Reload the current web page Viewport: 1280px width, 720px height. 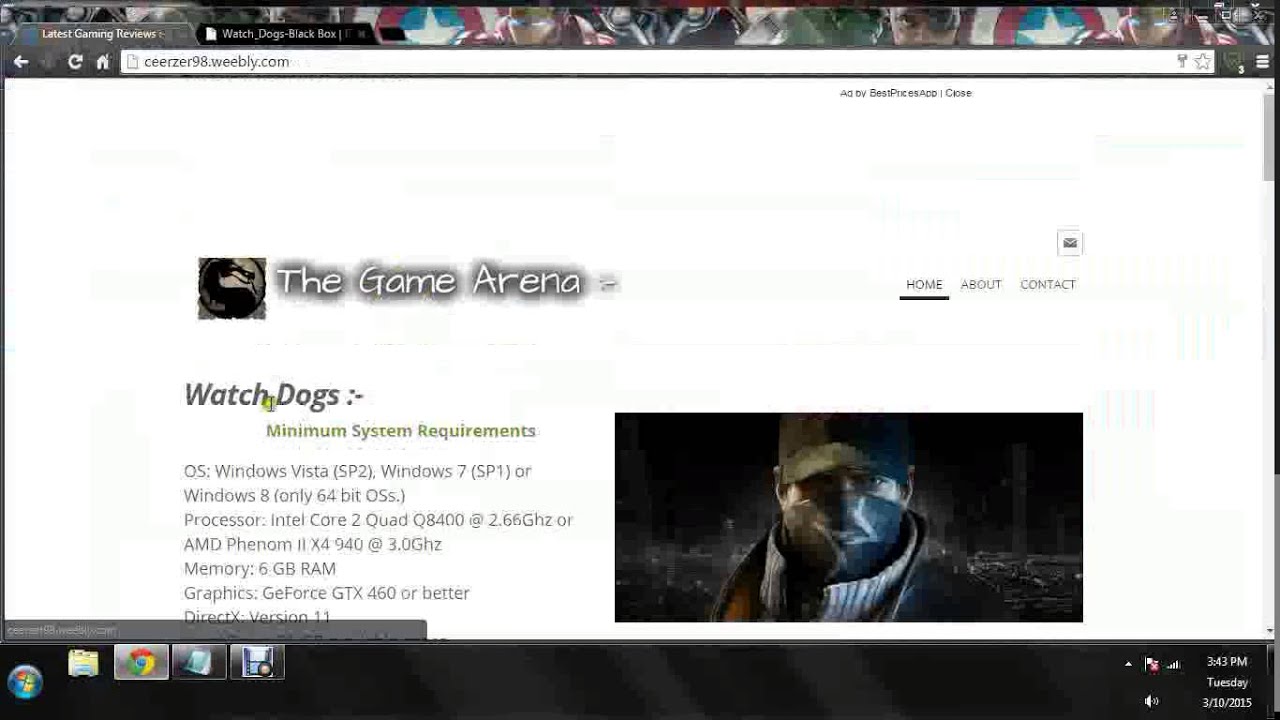point(75,62)
